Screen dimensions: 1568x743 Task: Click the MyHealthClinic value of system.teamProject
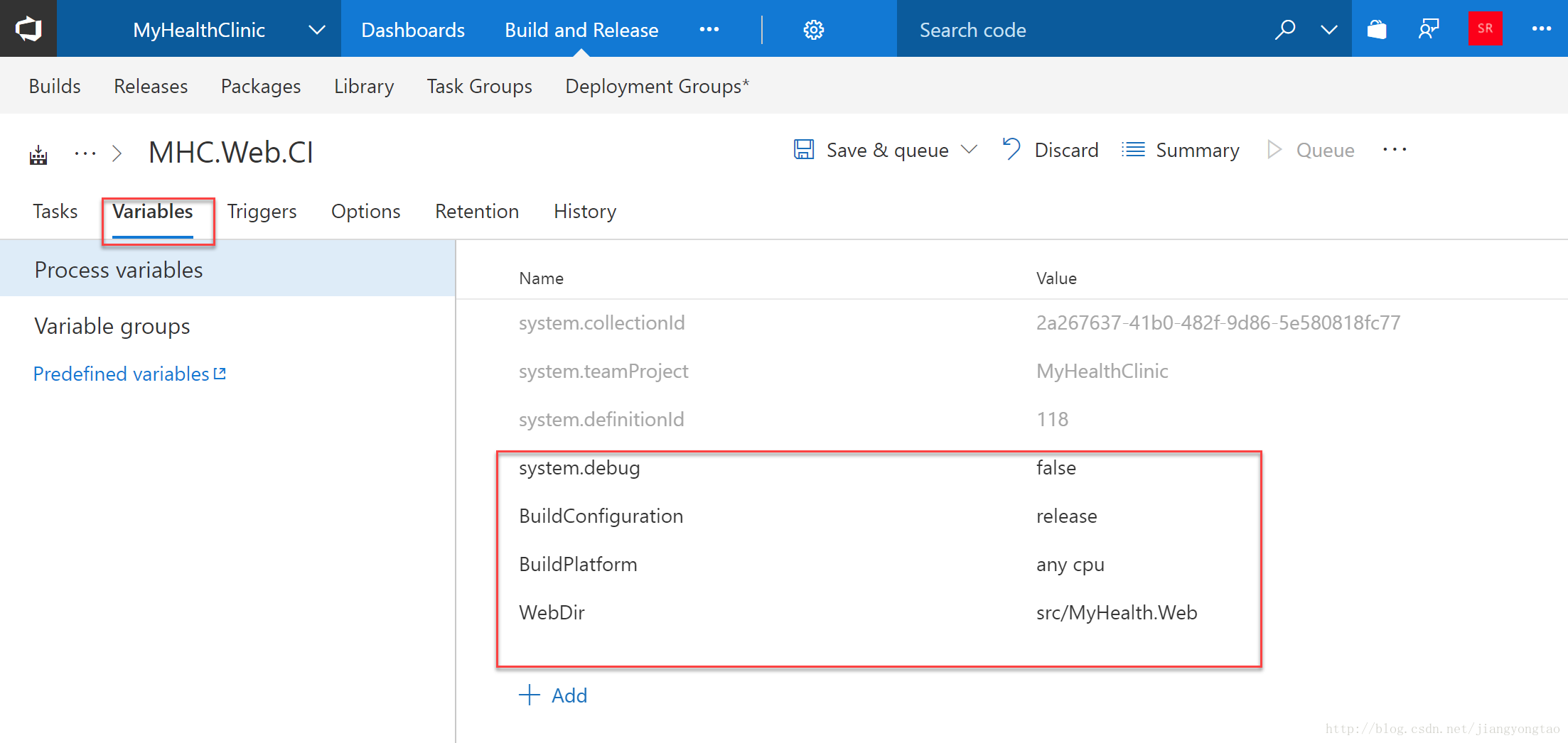[x=1102, y=371]
